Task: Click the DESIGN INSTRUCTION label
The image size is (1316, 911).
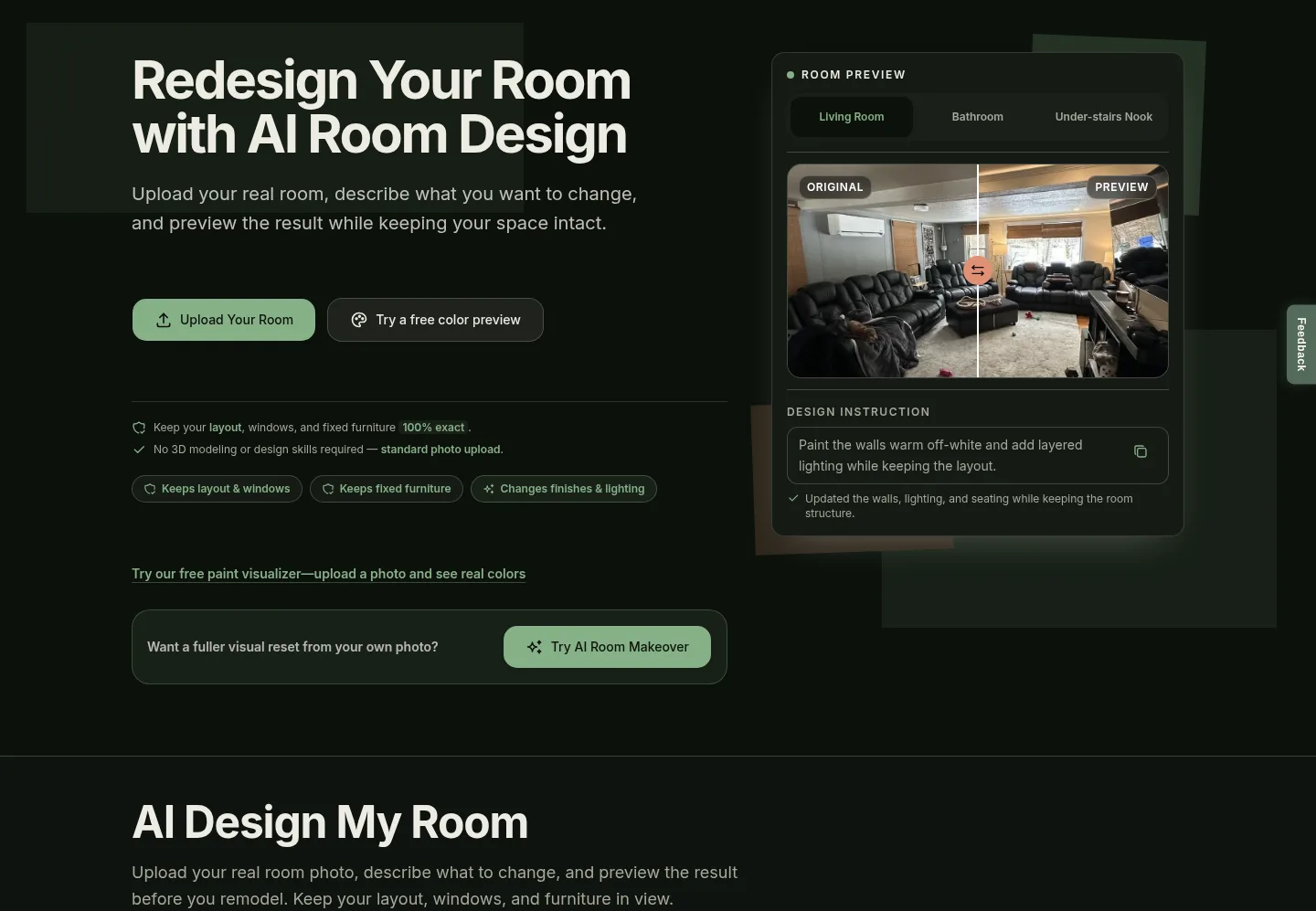Action: coord(858,412)
